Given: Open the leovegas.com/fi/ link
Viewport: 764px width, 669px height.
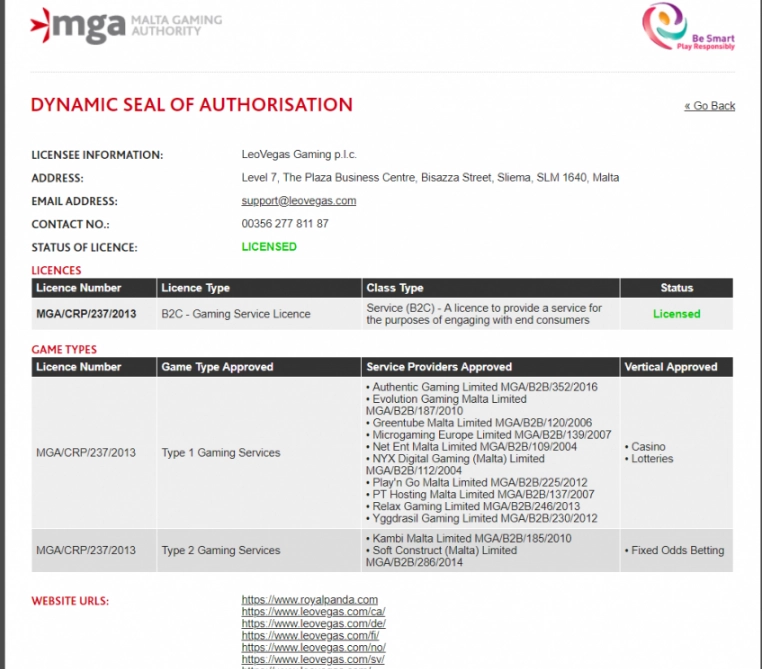Looking at the screenshot, I should tap(310, 635).
